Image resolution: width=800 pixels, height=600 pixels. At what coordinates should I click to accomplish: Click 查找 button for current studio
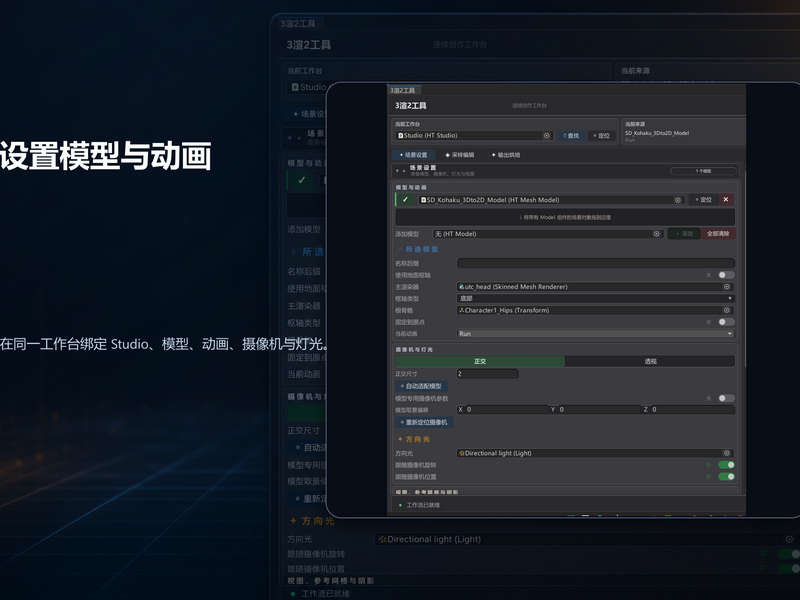tap(570, 136)
